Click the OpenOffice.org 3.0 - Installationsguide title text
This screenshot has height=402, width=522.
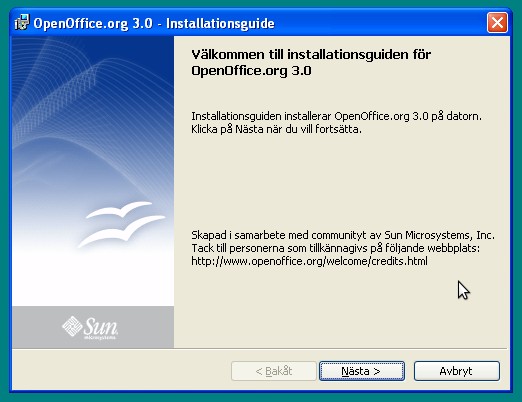(x=154, y=23)
